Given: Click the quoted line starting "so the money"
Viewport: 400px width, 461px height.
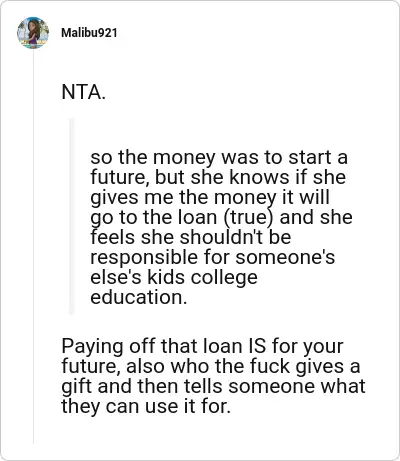Looking at the screenshot, I should tap(219, 157).
